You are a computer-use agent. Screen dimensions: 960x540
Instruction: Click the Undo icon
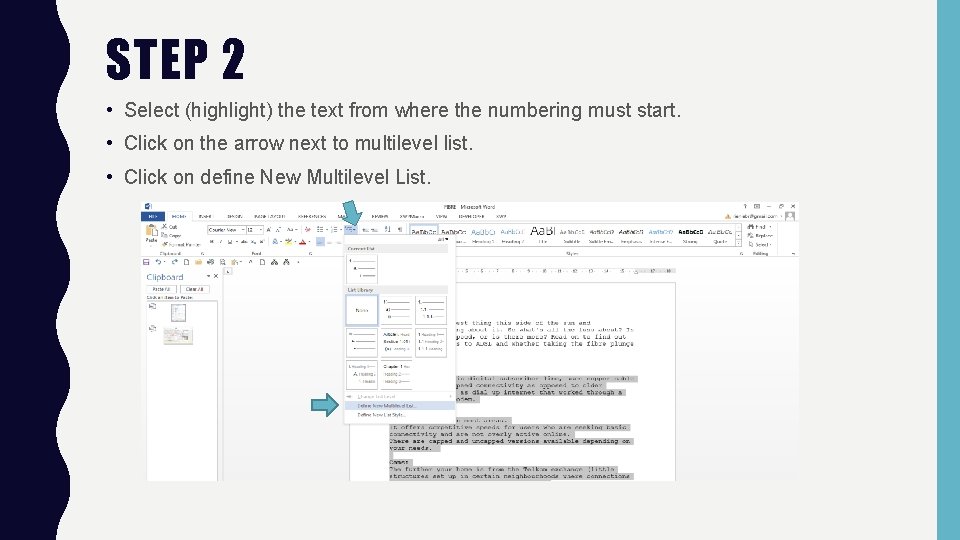pyautogui.click(x=159, y=262)
